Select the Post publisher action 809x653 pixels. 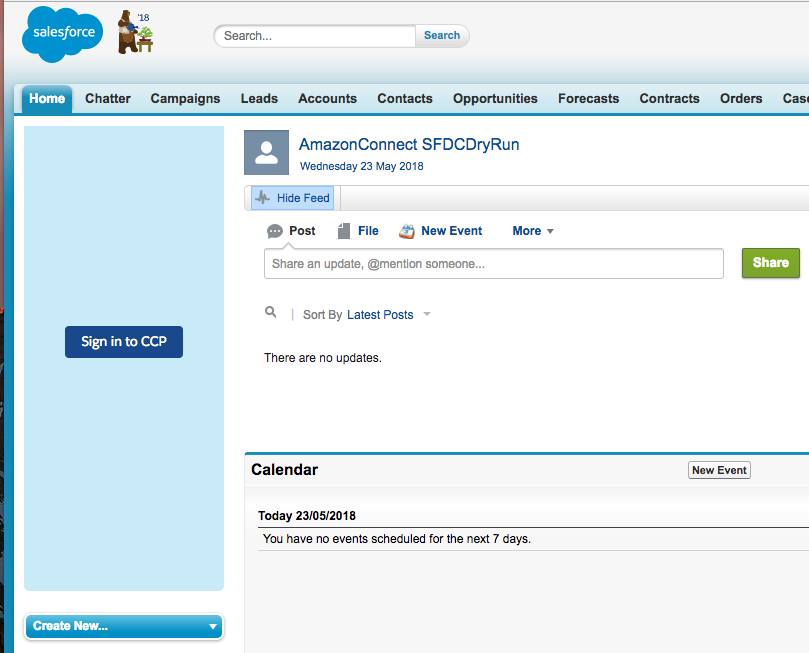pos(302,231)
